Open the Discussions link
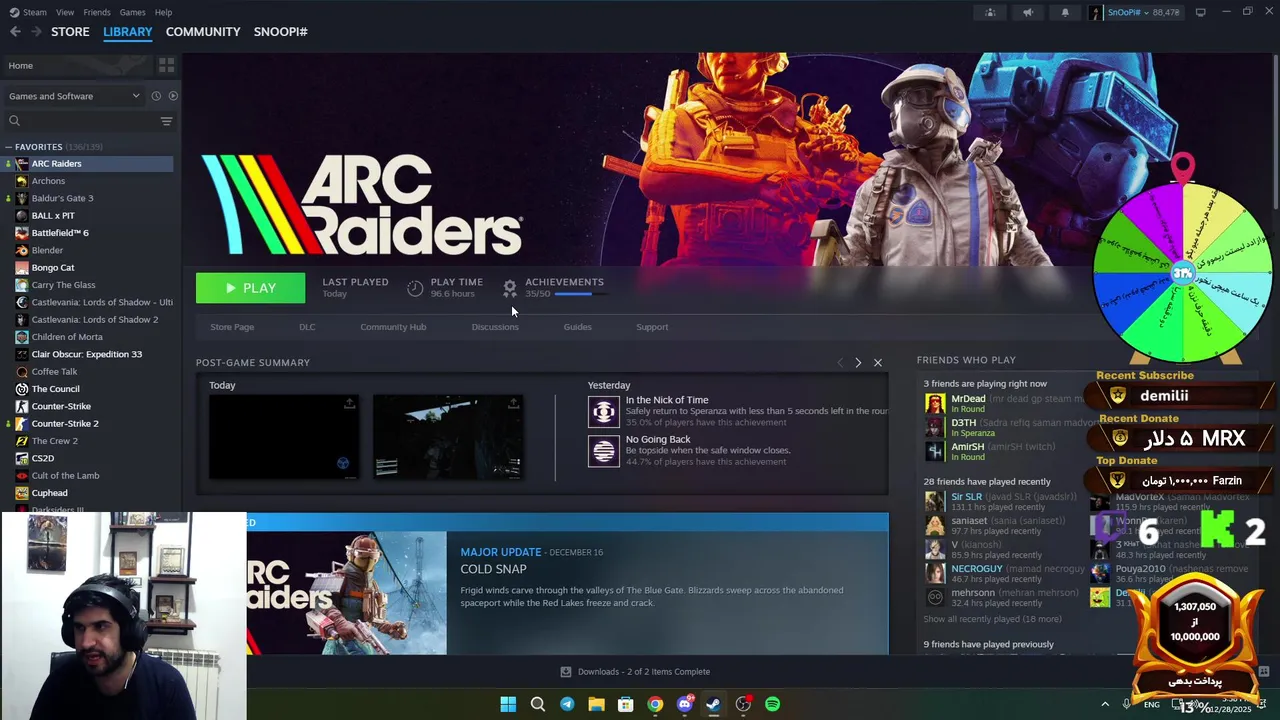Screen dimensions: 1280x720 495,327
